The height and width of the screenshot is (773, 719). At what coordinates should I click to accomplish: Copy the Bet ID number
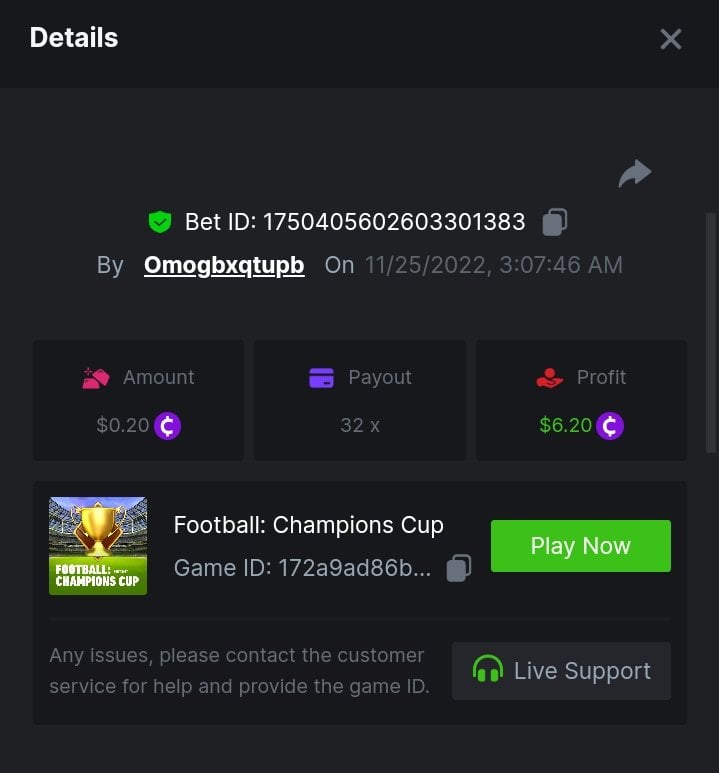[x=555, y=222]
